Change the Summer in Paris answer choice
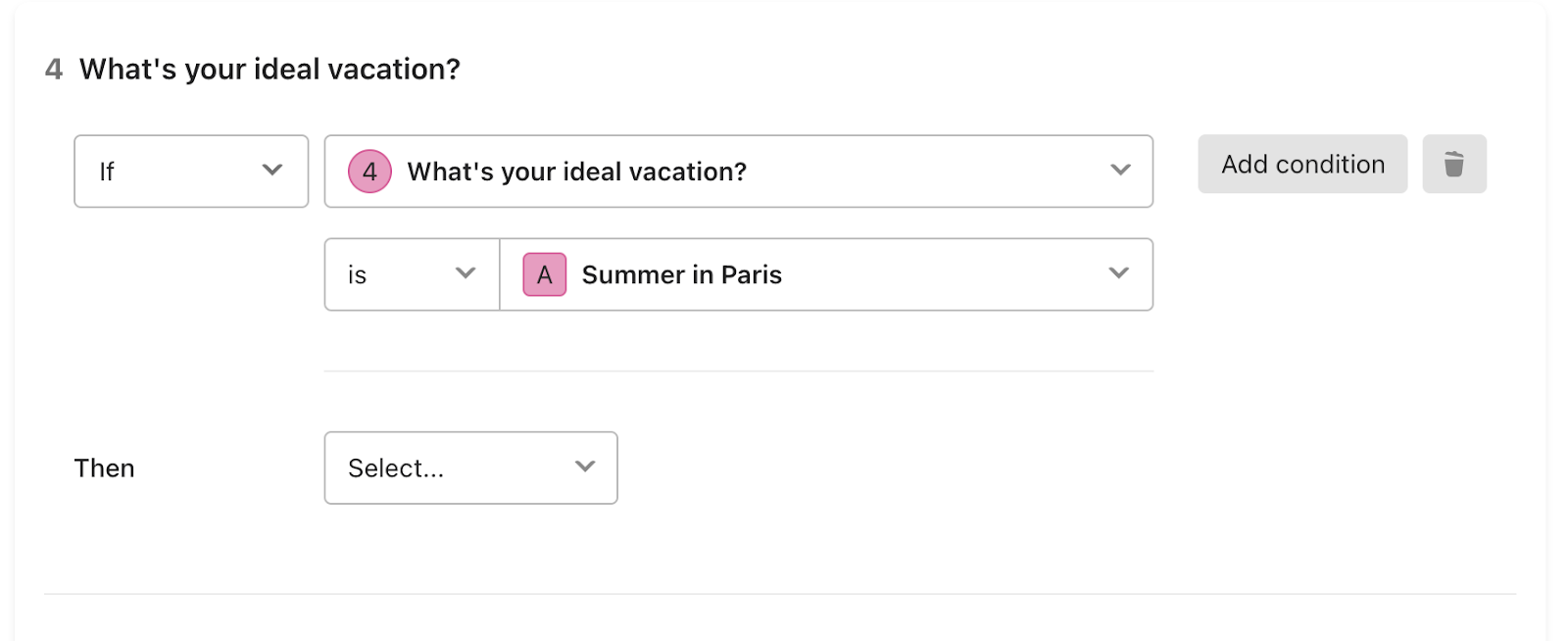The image size is (1568, 641). click(x=826, y=274)
